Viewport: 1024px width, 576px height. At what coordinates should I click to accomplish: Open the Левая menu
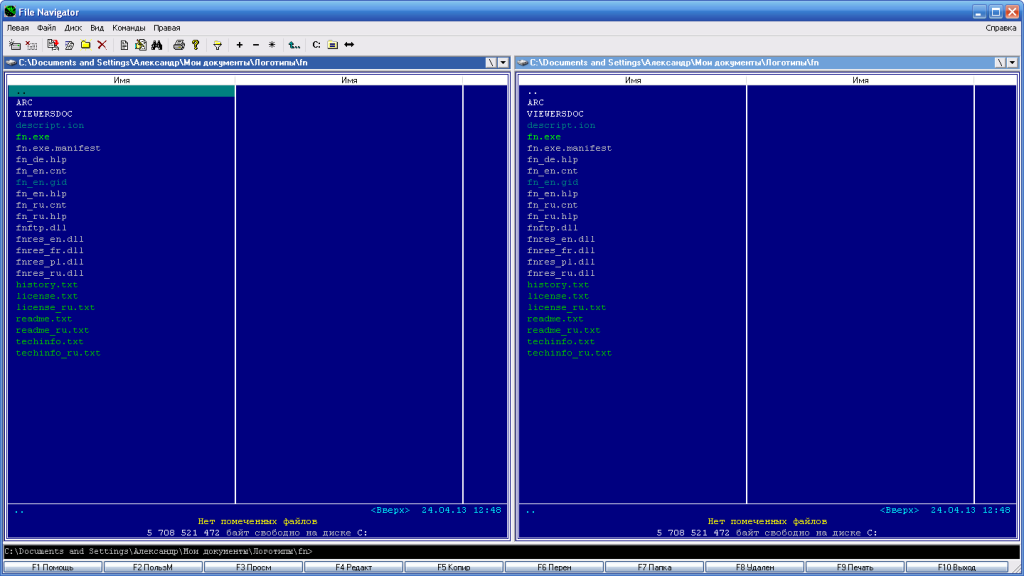pos(18,28)
